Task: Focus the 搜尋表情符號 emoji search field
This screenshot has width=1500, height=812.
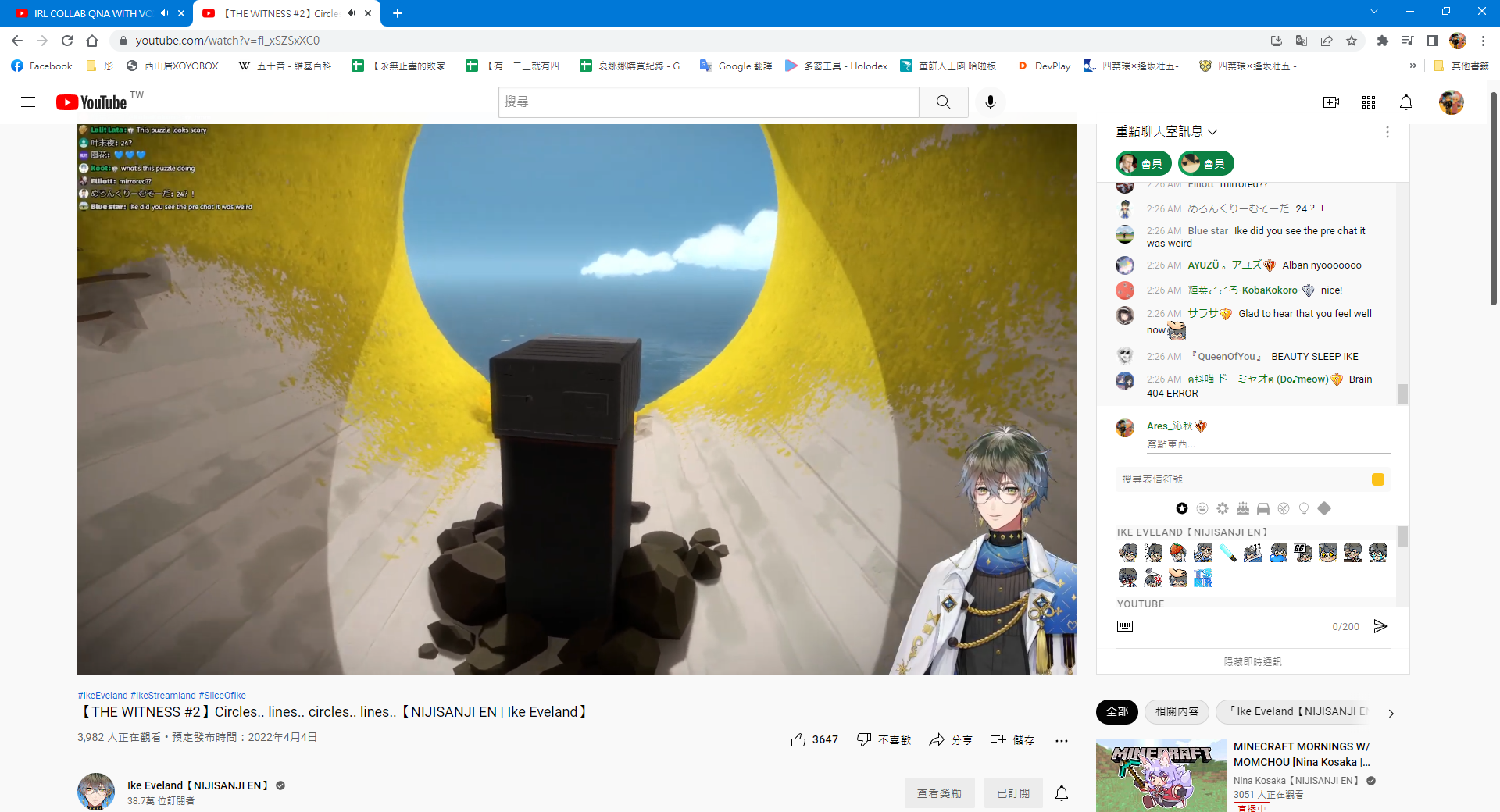Action: pos(1242,479)
